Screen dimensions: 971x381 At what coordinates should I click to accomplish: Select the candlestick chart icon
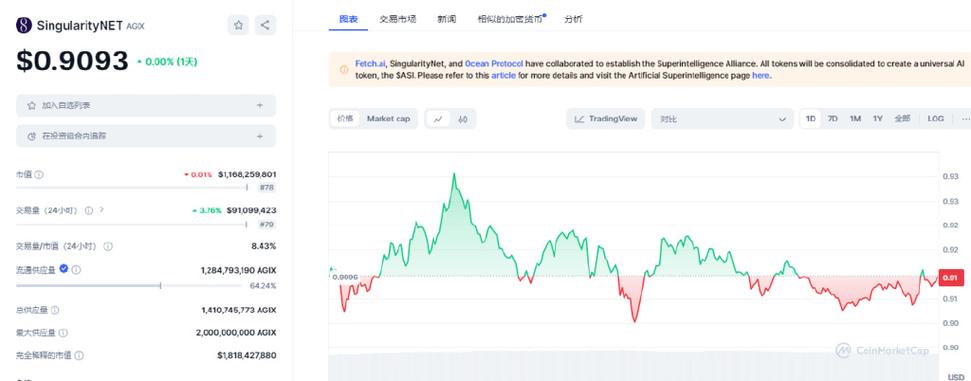[x=463, y=119]
